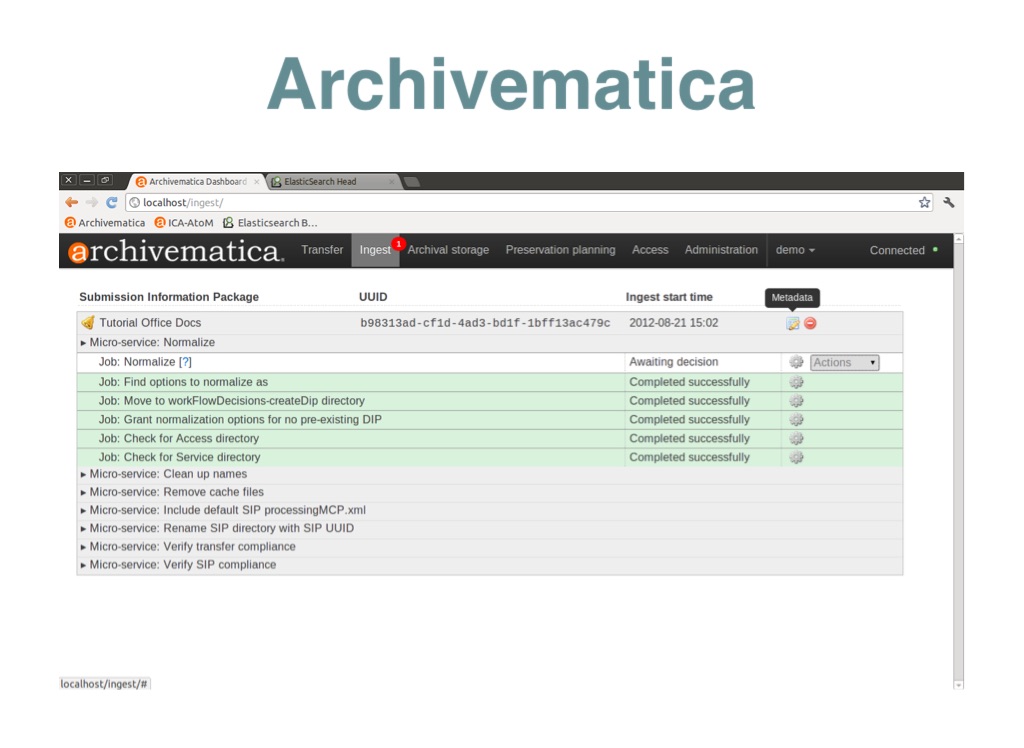This screenshot has width=1024, height=748.
Task: Click the browser reload button
Action: click(x=112, y=202)
